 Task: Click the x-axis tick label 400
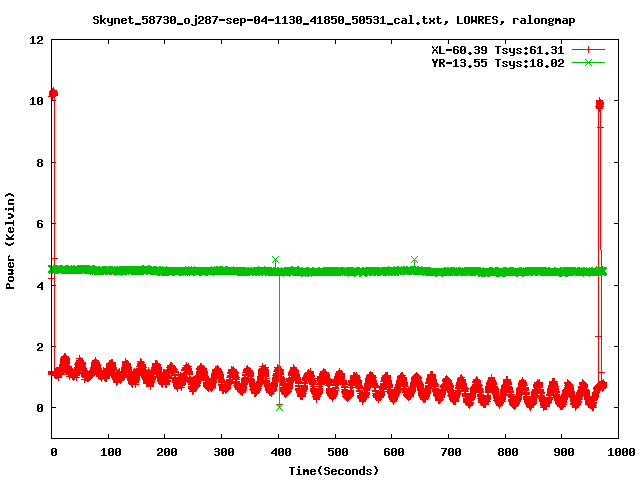(281, 452)
